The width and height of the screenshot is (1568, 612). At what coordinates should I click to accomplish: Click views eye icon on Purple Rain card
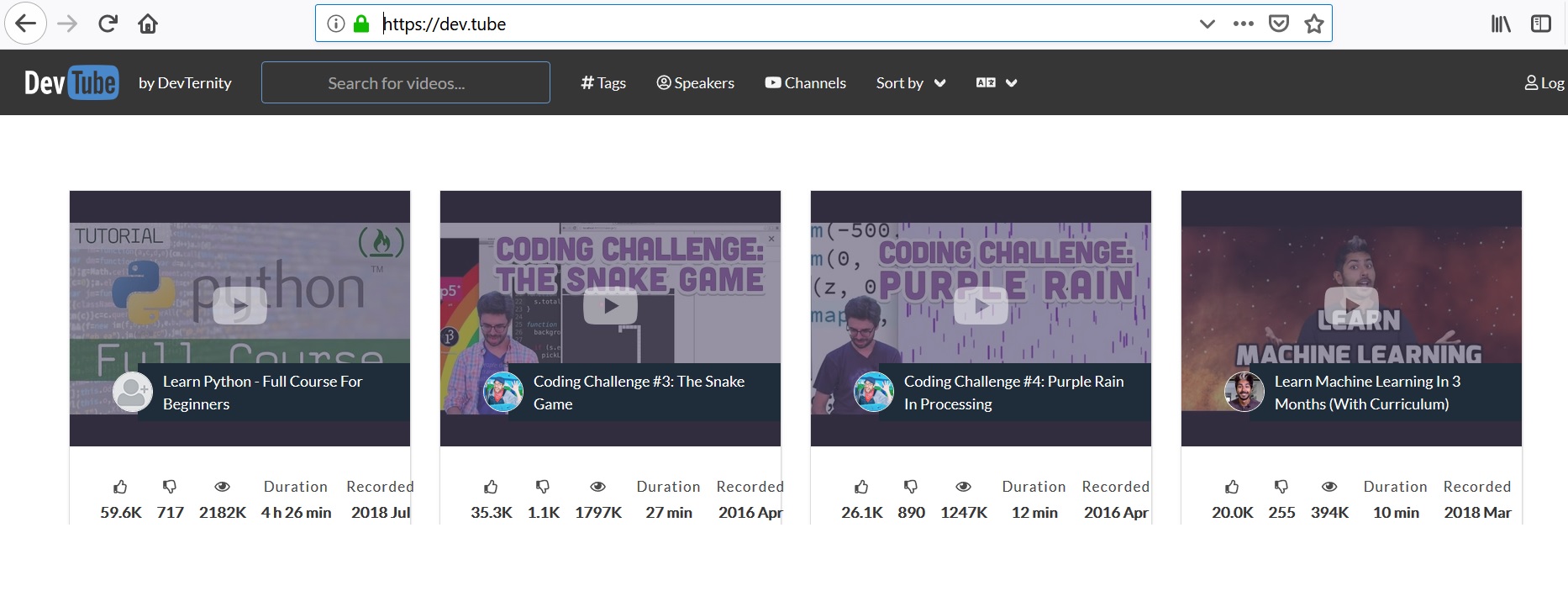[964, 487]
